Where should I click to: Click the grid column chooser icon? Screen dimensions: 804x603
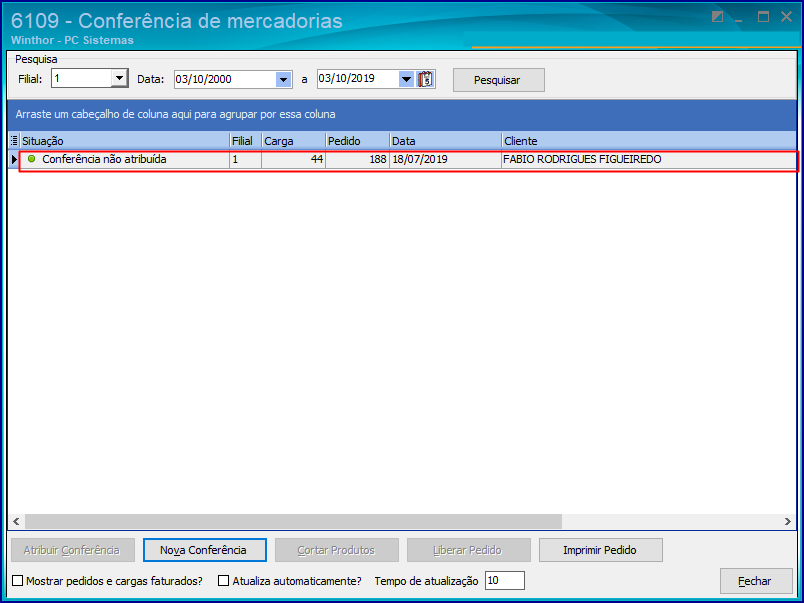[14, 140]
